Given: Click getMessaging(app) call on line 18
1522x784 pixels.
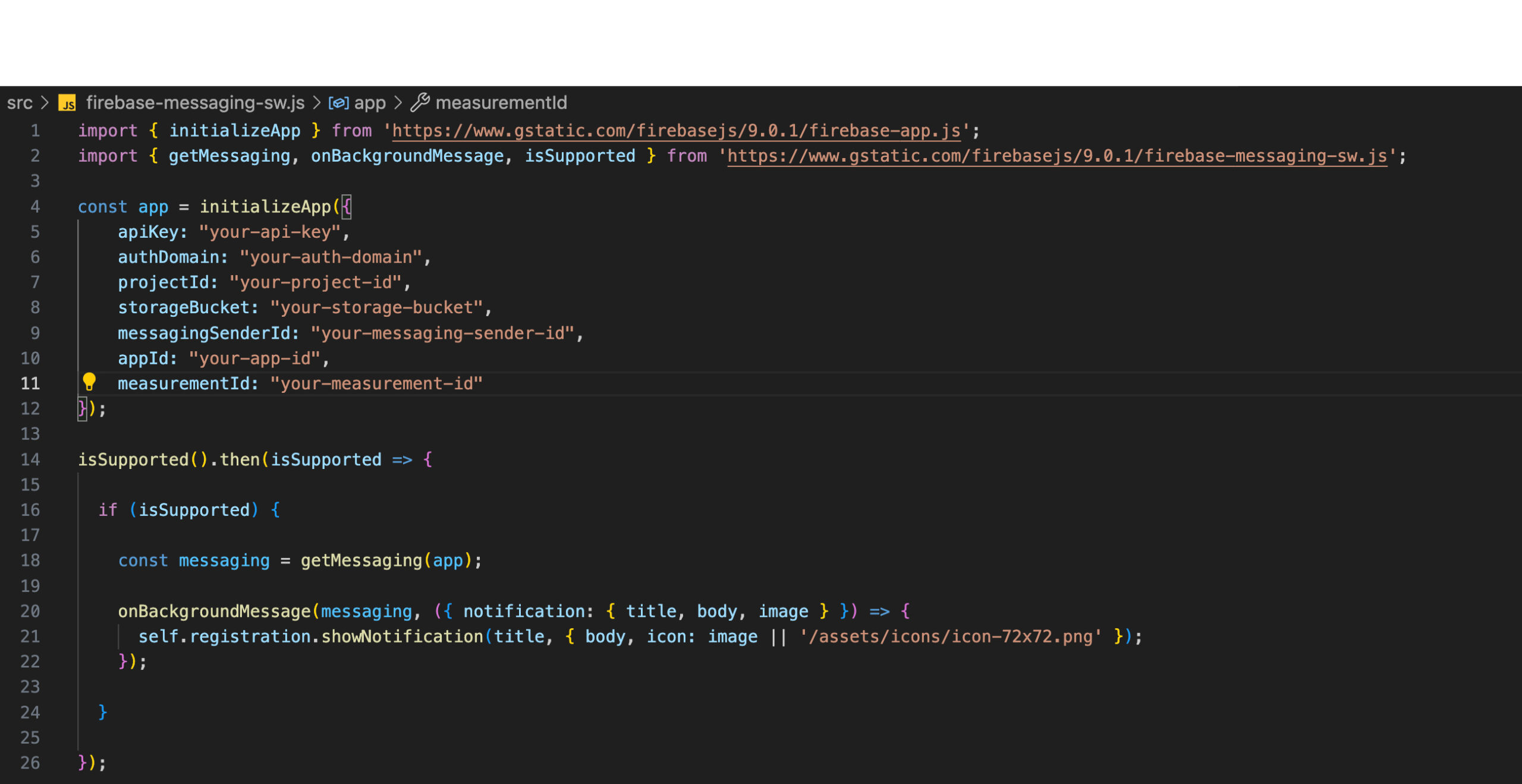Looking at the screenshot, I should coord(386,561).
